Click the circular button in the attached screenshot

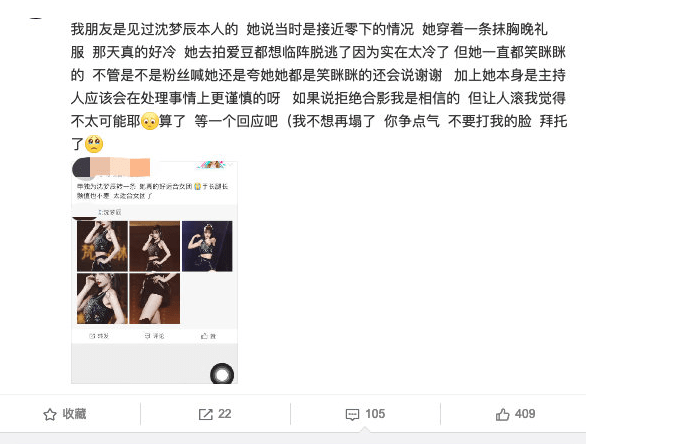[222, 374]
